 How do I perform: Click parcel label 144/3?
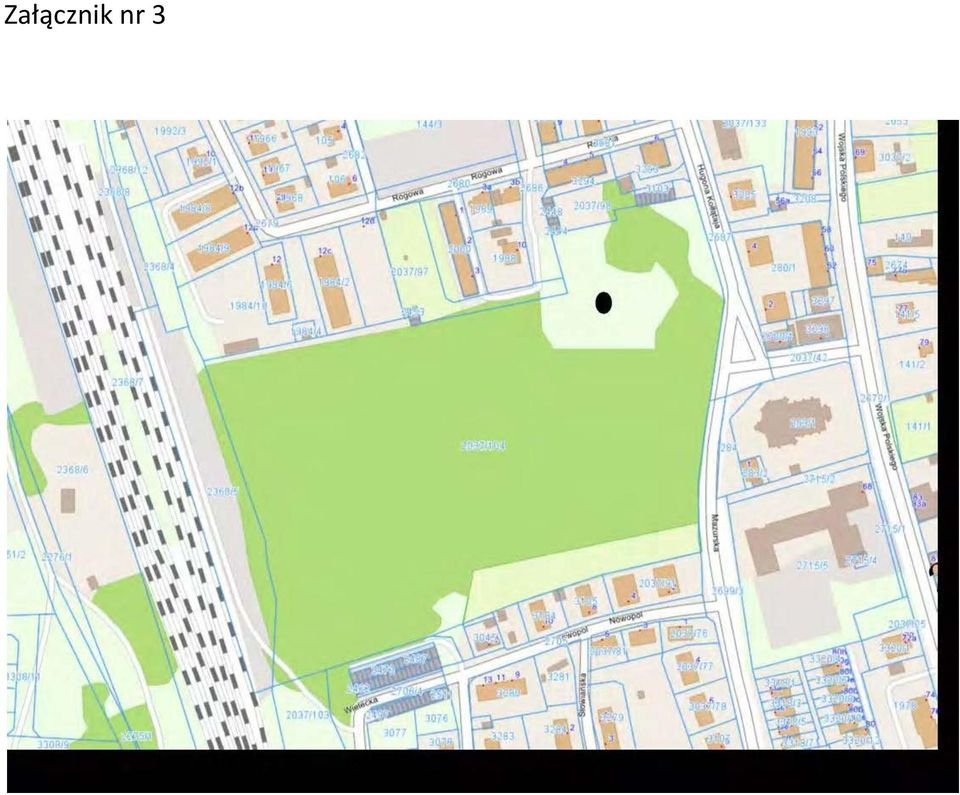tap(429, 124)
